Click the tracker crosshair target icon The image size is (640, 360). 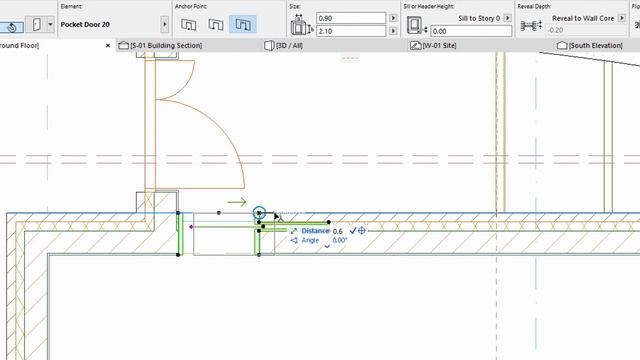click(362, 231)
